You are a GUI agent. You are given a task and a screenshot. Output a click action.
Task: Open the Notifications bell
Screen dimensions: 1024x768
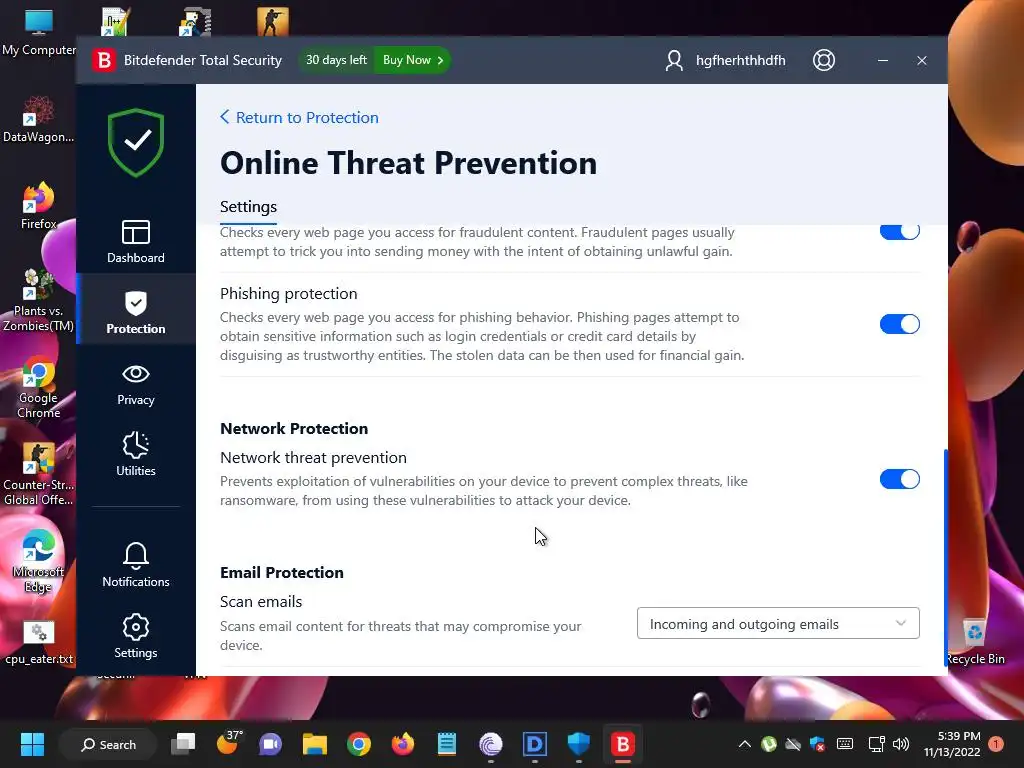coord(136,565)
